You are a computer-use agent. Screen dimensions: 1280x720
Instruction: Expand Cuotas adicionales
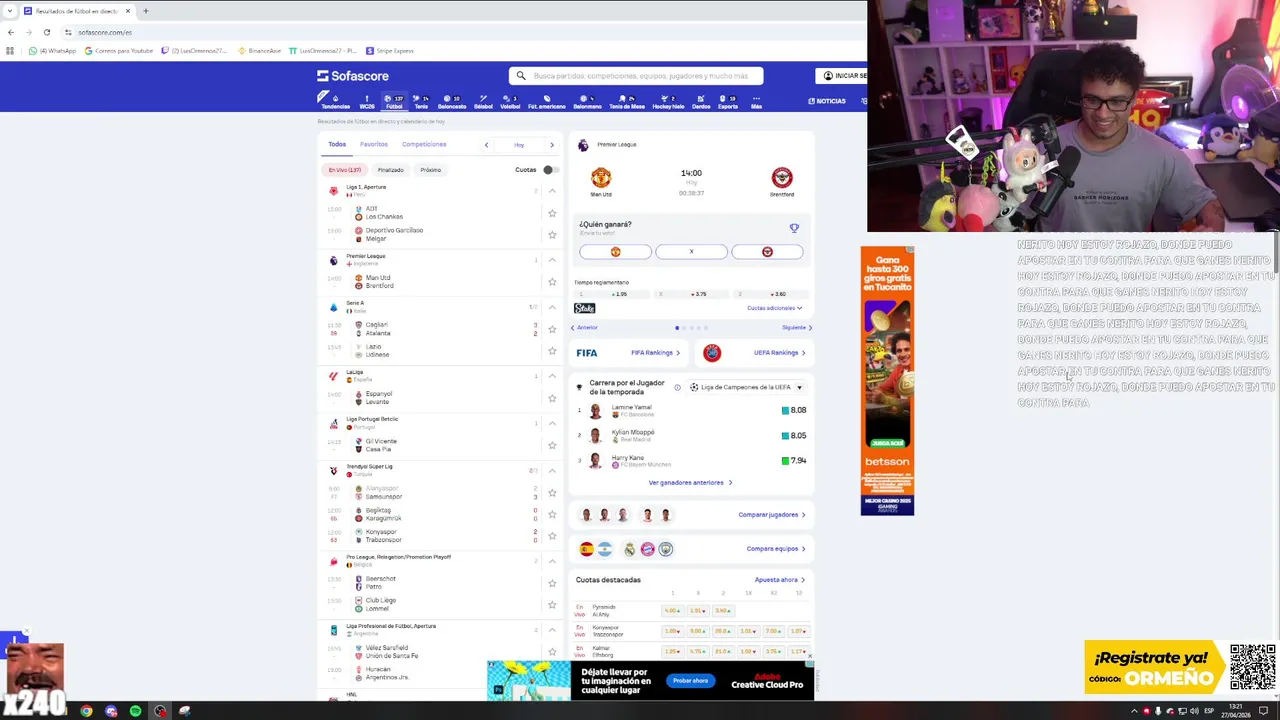[774, 308]
